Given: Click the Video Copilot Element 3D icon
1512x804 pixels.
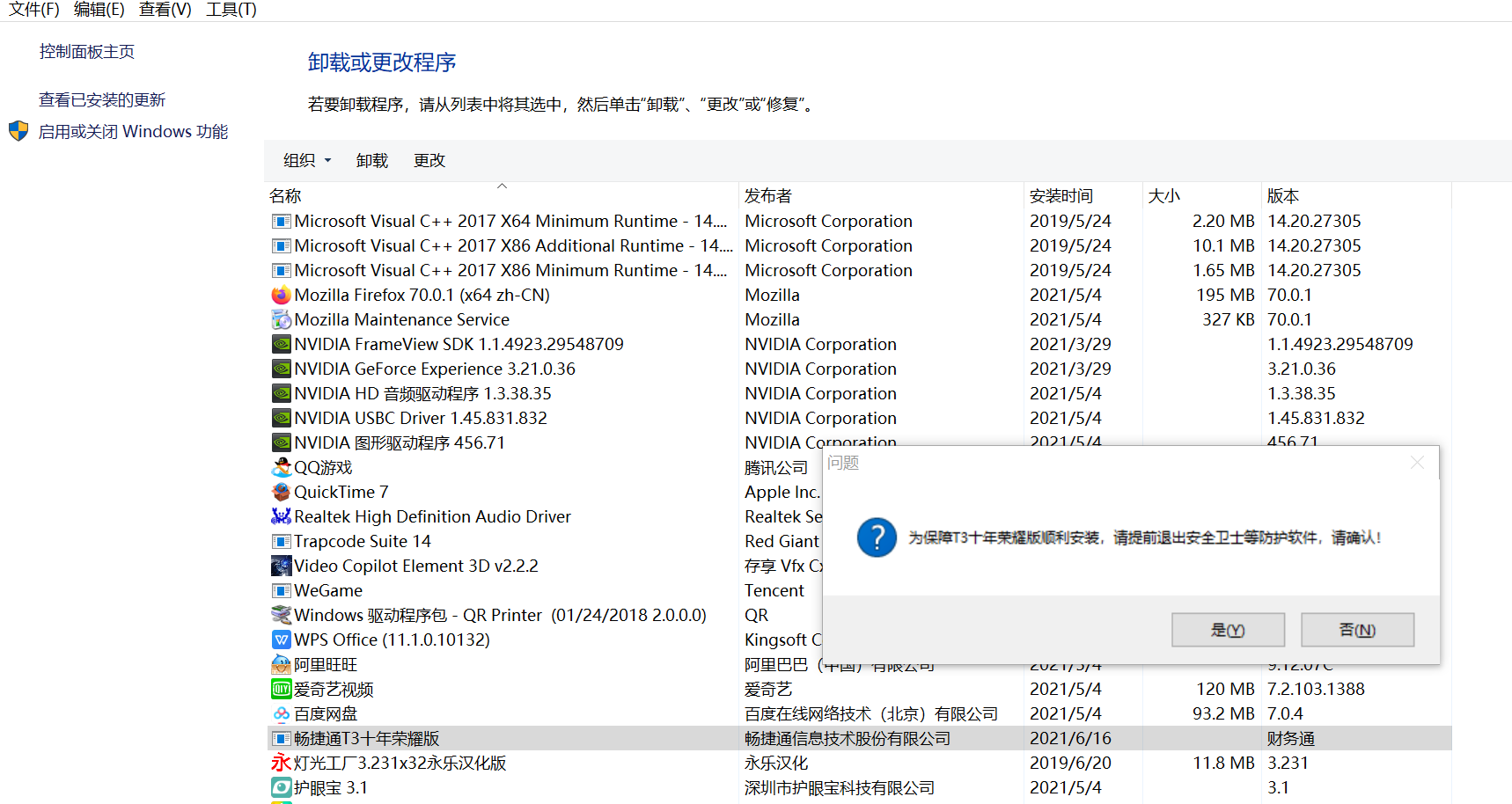Looking at the screenshot, I should (x=281, y=566).
